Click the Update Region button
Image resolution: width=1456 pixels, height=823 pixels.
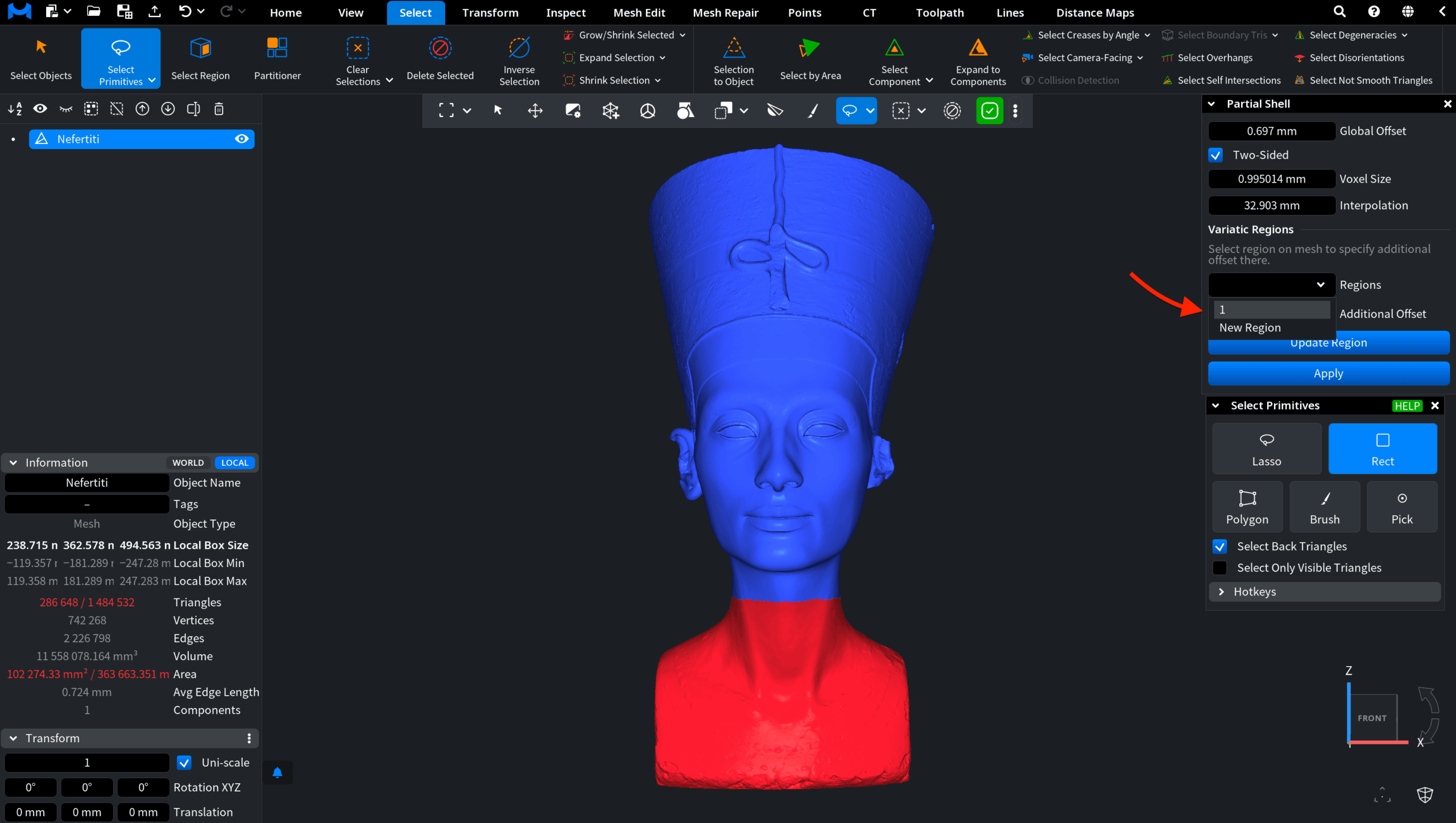(x=1328, y=343)
